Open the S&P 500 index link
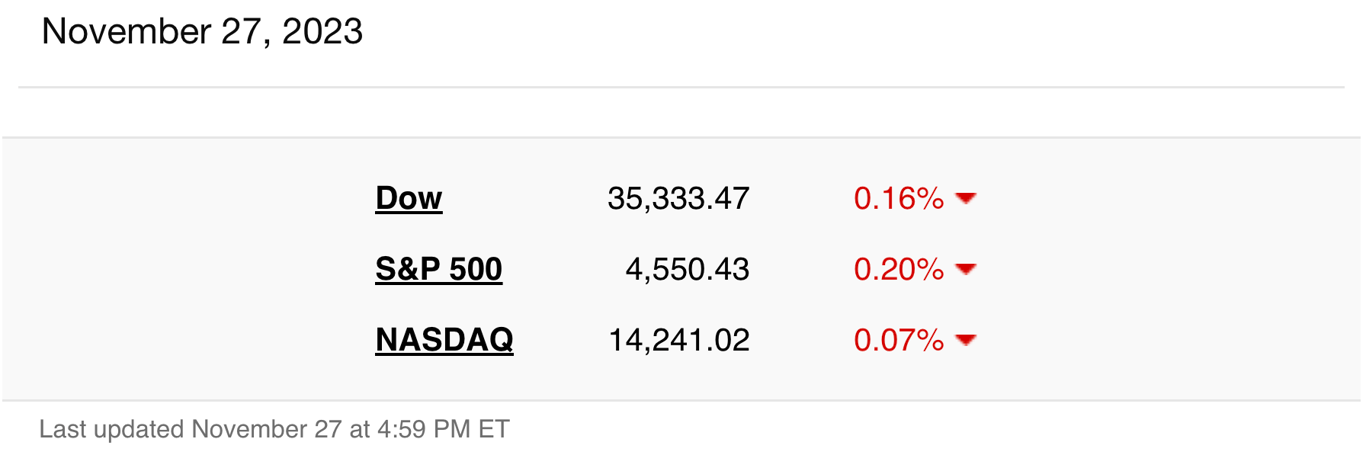 click(438, 269)
